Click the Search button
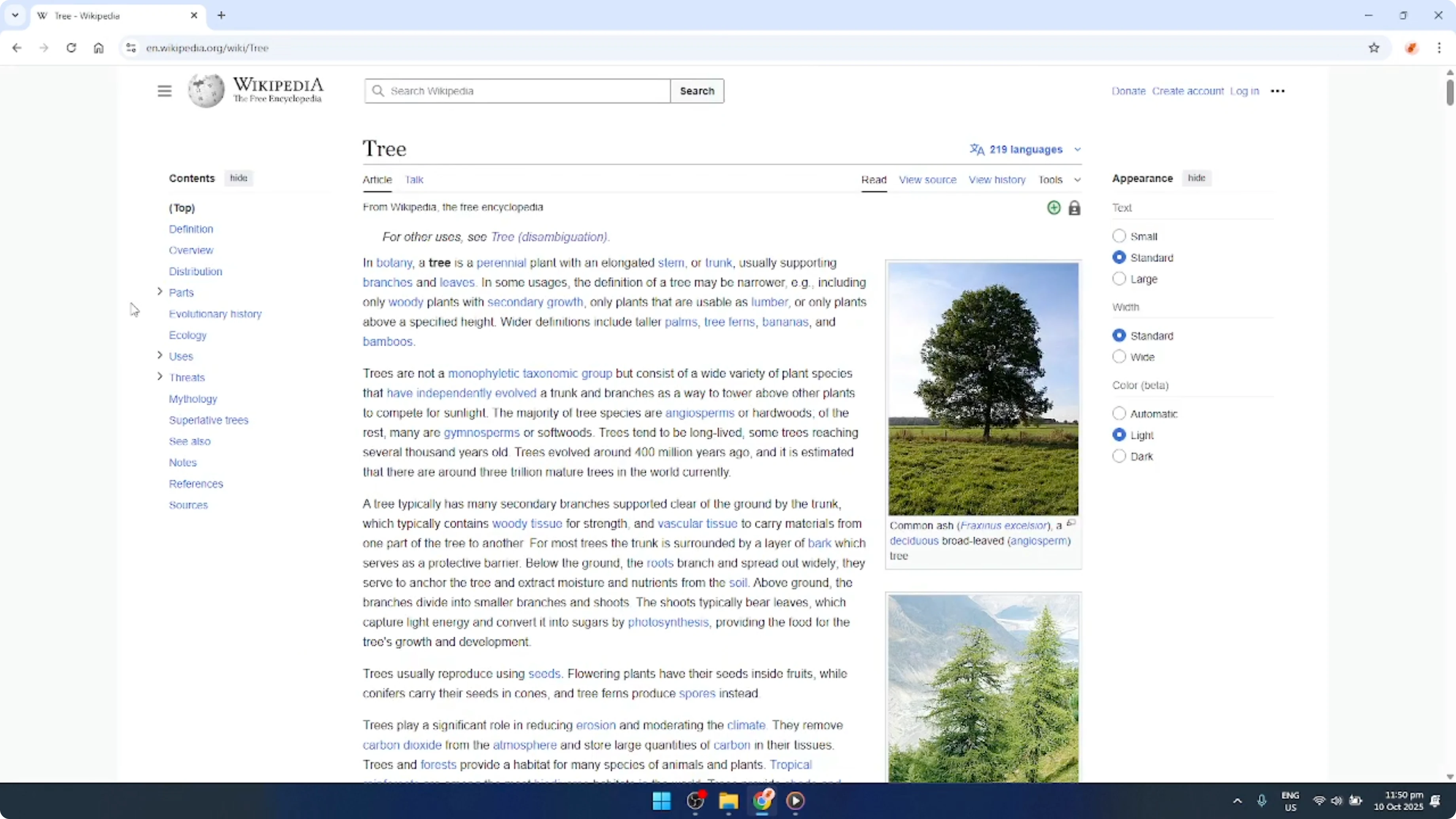Viewport: 1456px width, 819px height. (697, 91)
